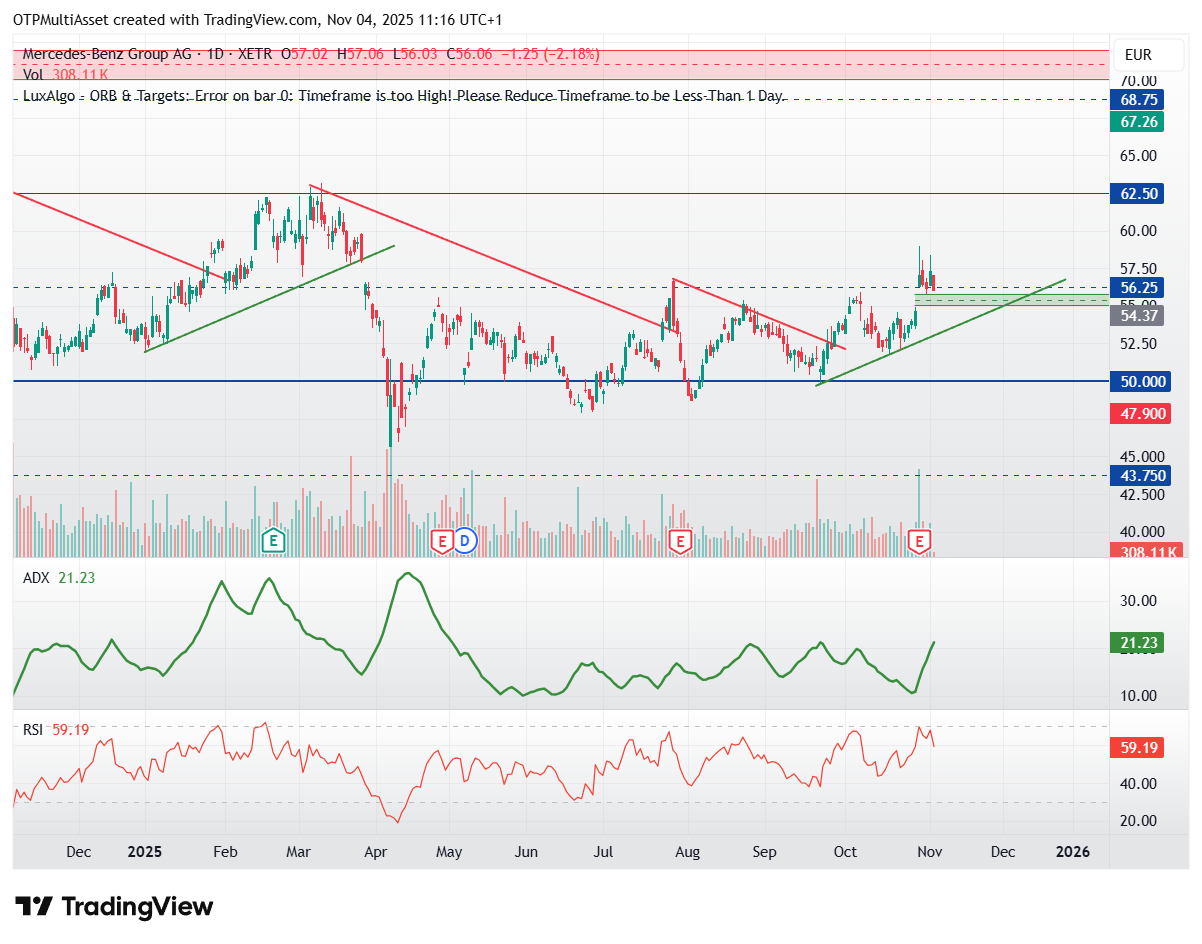Click the green earnings E marker in February
Viewport: 1202px width, 944px height.
coord(272,541)
